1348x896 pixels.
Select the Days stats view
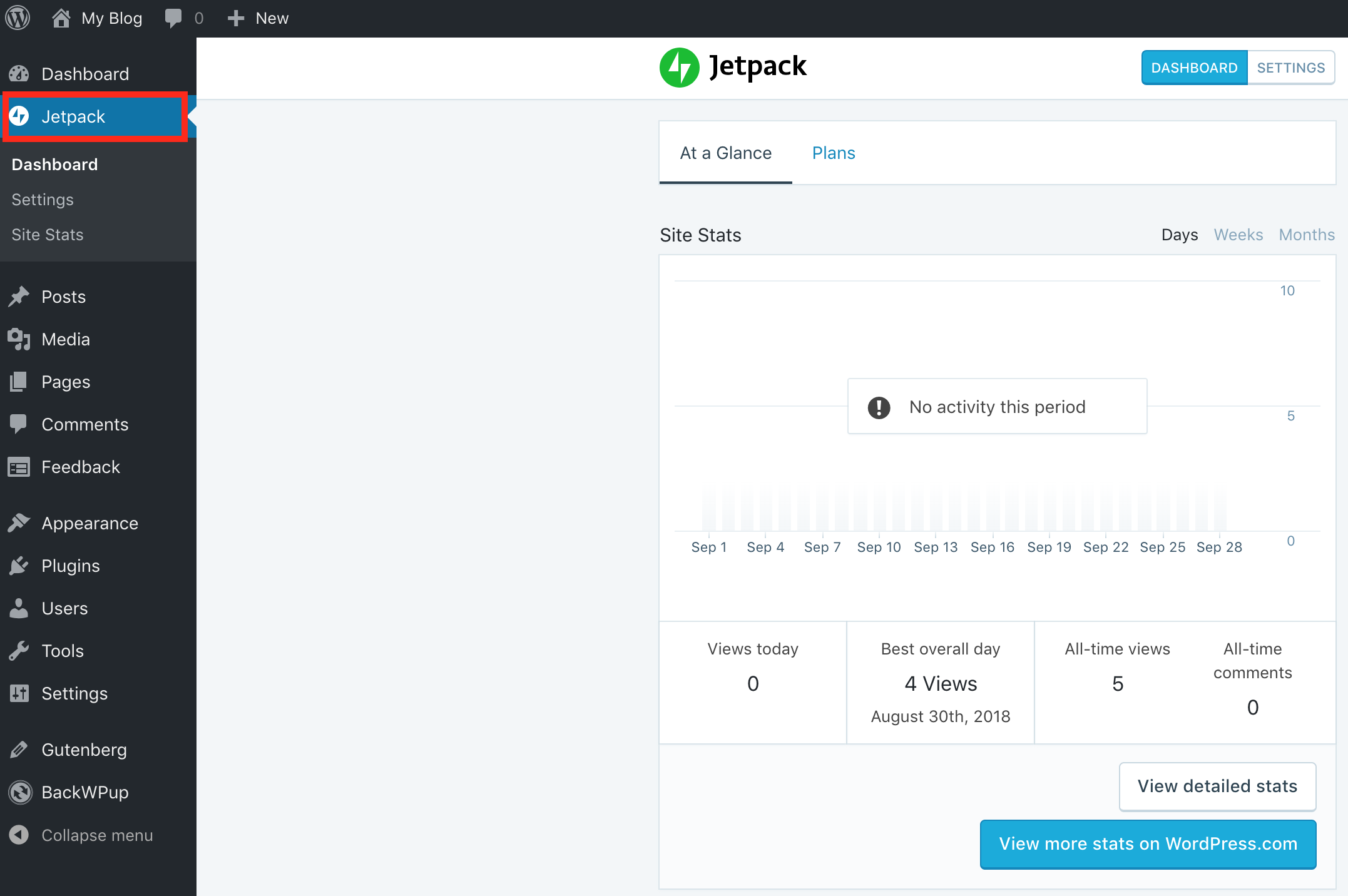tap(1179, 235)
